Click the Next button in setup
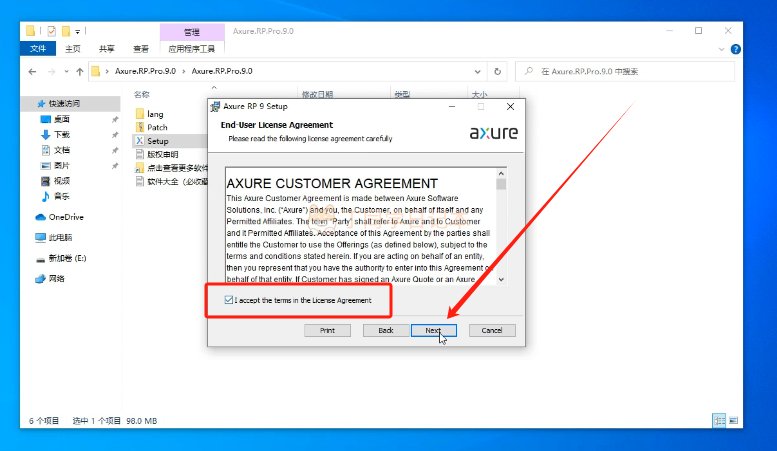This screenshot has width=777, height=451. (x=434, y=330)
